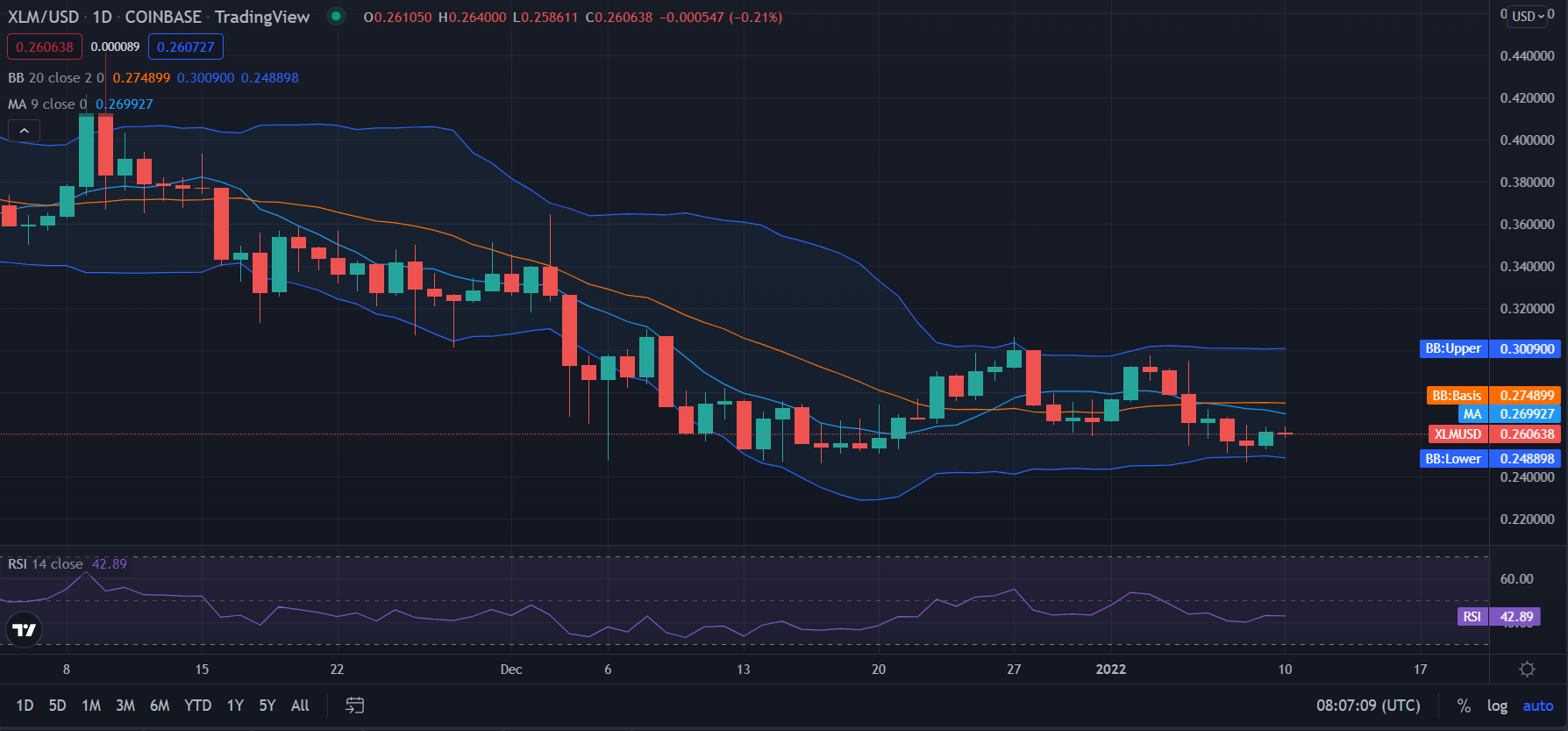Image resolution: width=1568 pixels, height=731 pixels.
Task: Click the 0.220000 price axis tick
Action: coord(1528,519)
